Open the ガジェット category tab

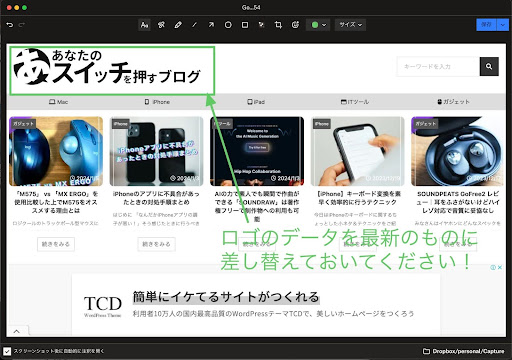coord(453,102)
